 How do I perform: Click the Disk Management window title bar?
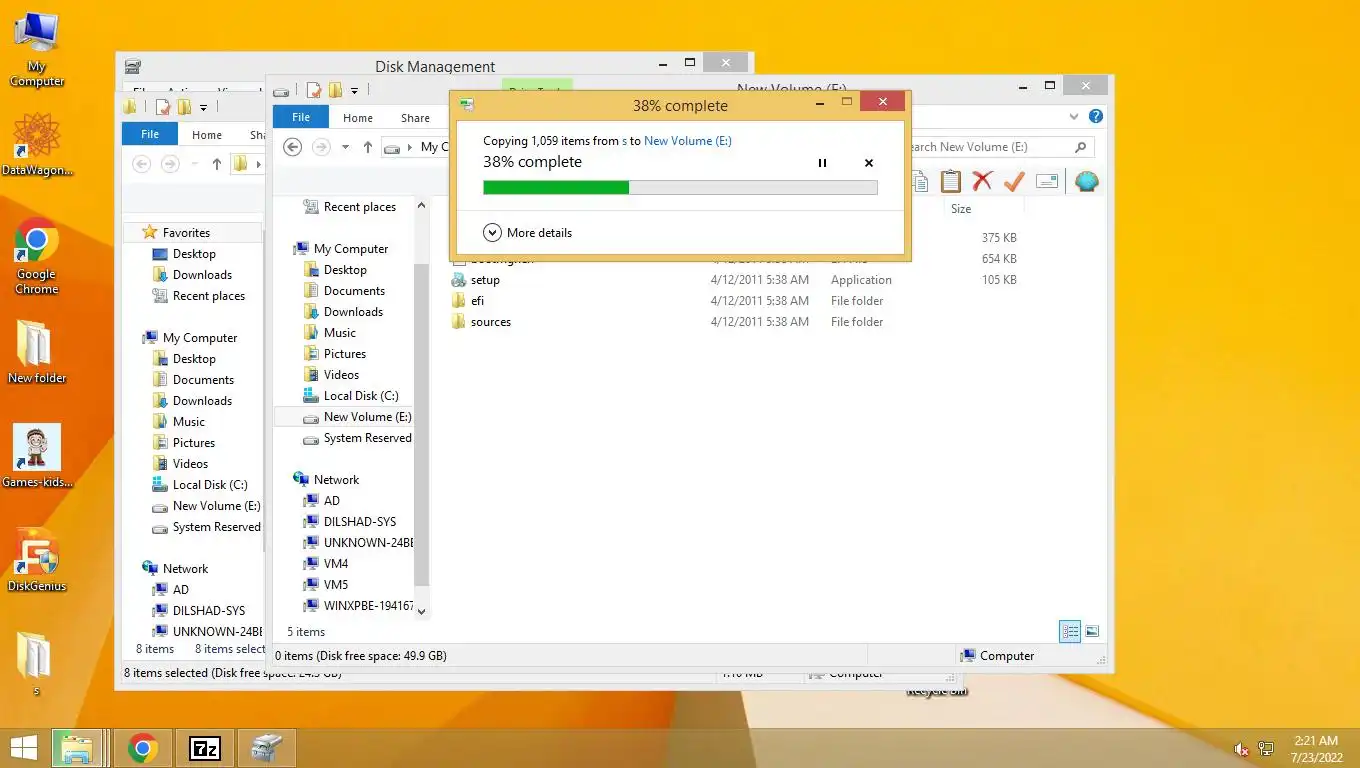click(435, 67)
